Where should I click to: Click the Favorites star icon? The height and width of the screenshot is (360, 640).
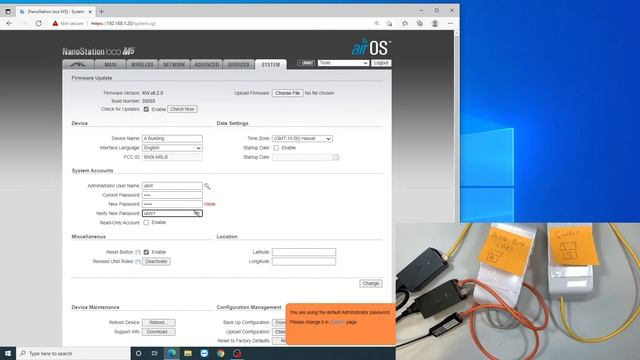[x=404, y=23]
